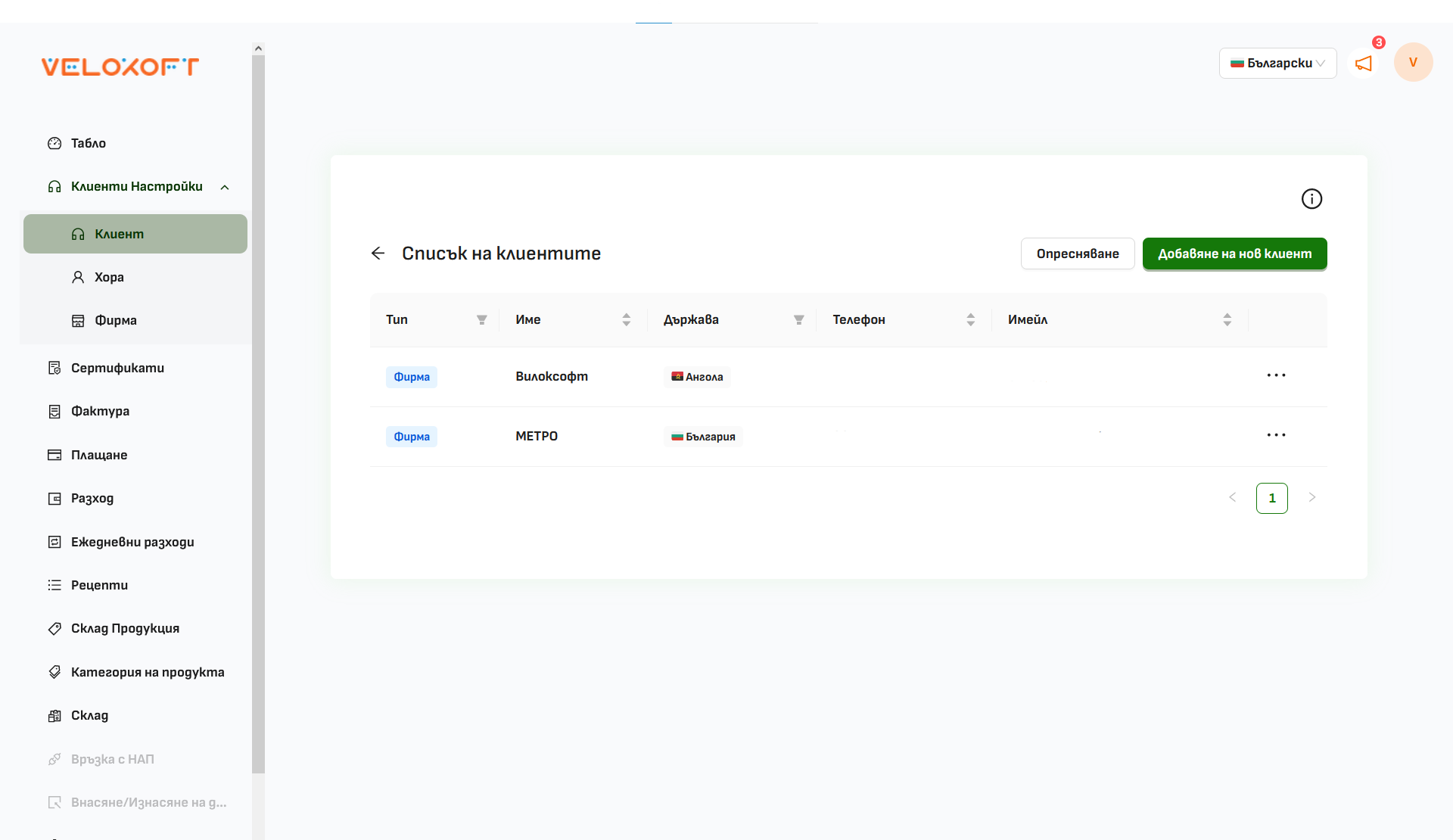Click the notifications megaphone icon with badge
1453x840 pixels.
pos(1364,64)
